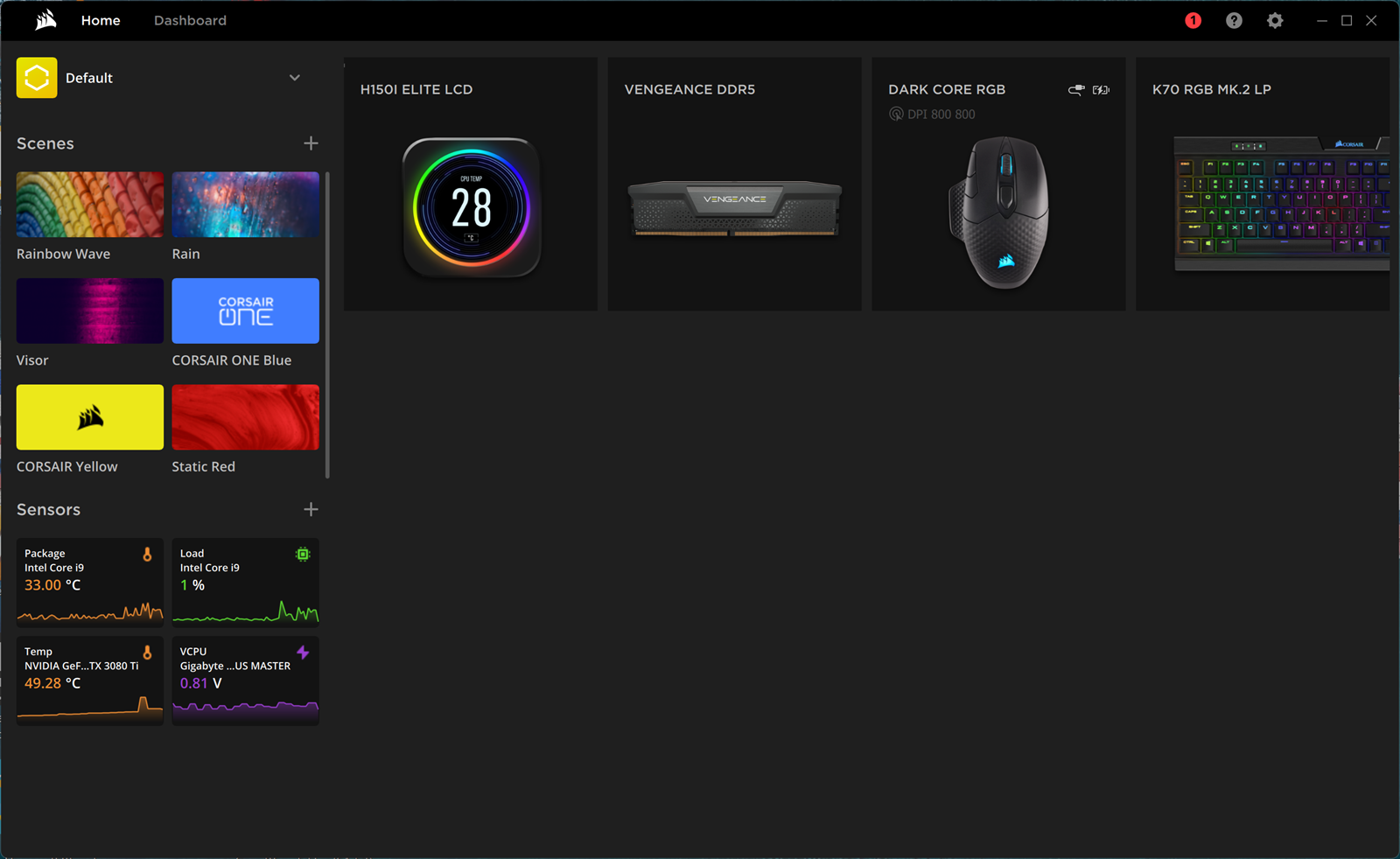Click the Dark Core battery status icon
Screen dimensions: 1400x859
coord(1101,89)
